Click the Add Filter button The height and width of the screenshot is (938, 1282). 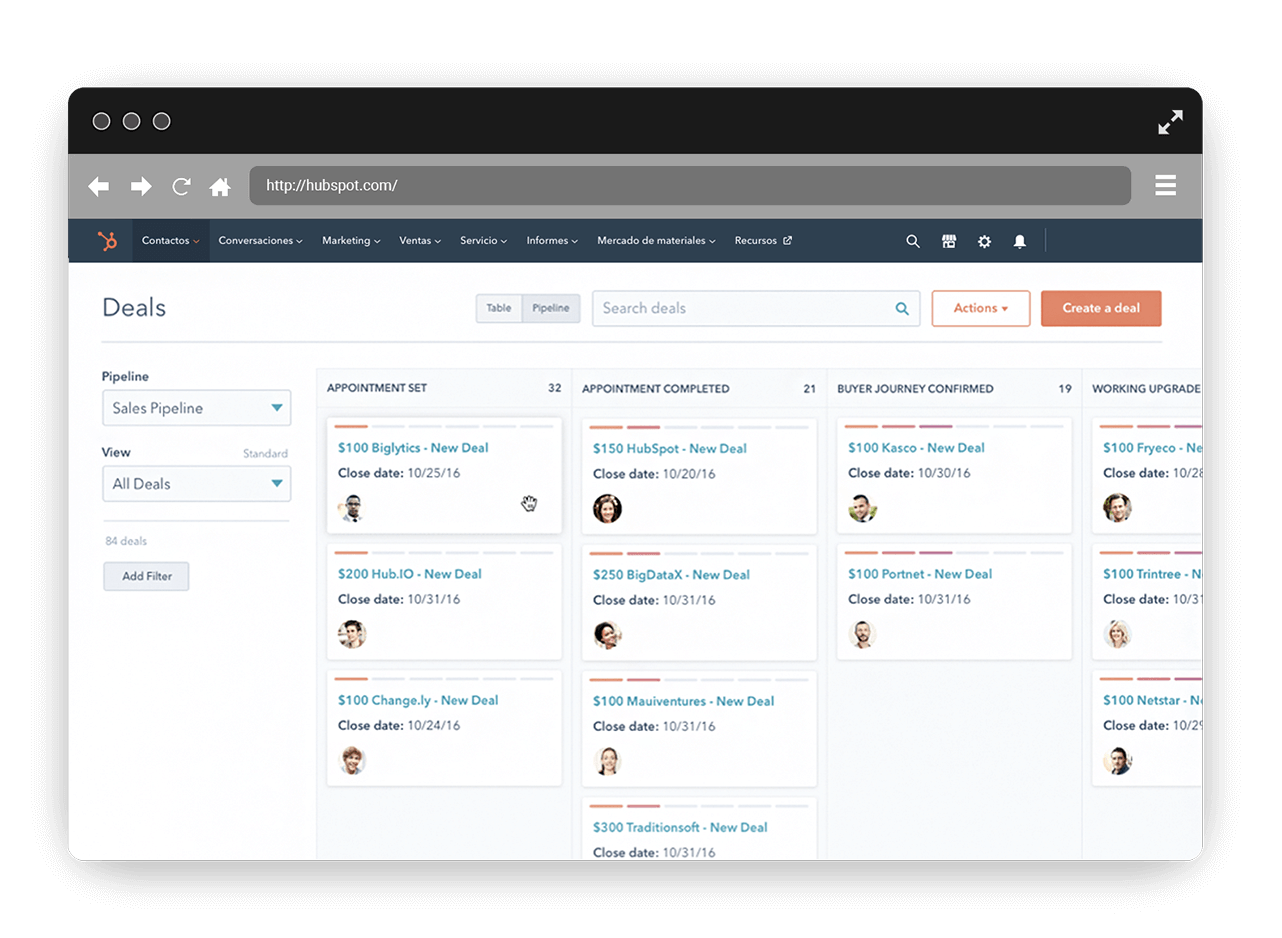tap(146, 577)
